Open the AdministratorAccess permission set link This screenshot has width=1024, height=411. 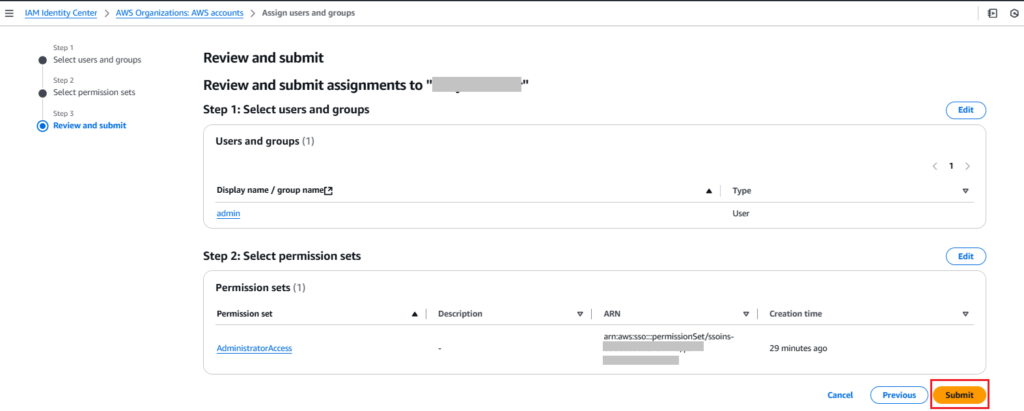pyautogui.click(x=254, y=348)
